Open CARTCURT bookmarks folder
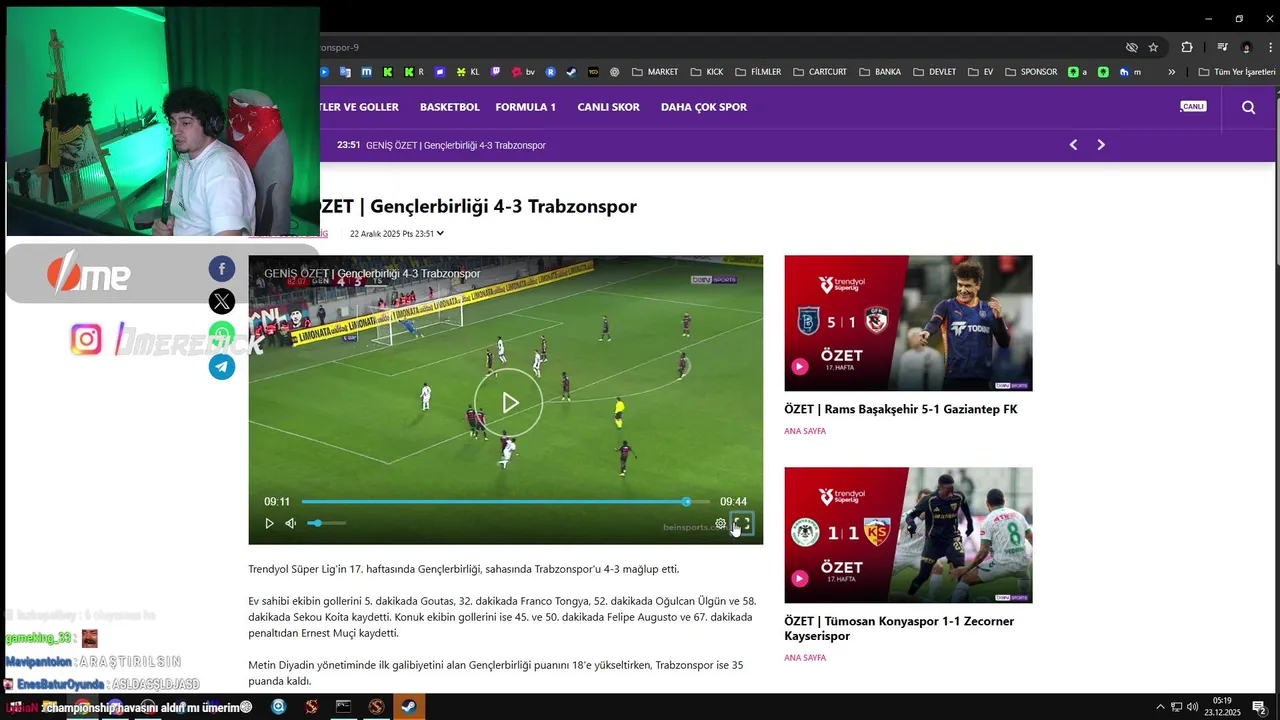 pos(820,72)
